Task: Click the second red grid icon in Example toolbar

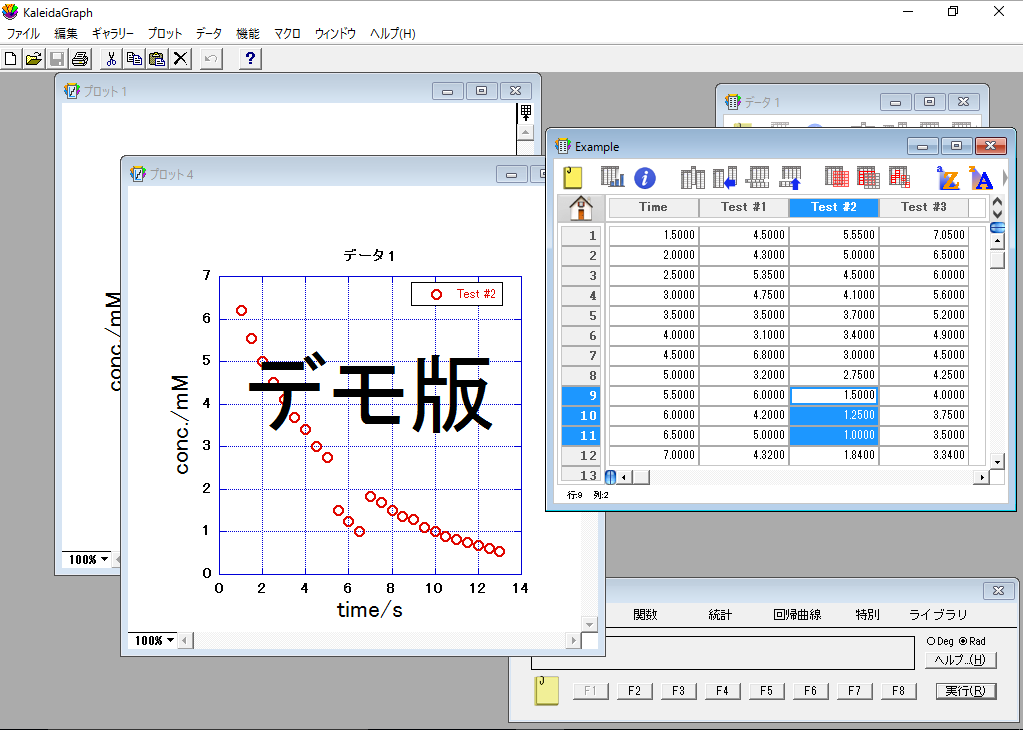Action: pos(868,177)
